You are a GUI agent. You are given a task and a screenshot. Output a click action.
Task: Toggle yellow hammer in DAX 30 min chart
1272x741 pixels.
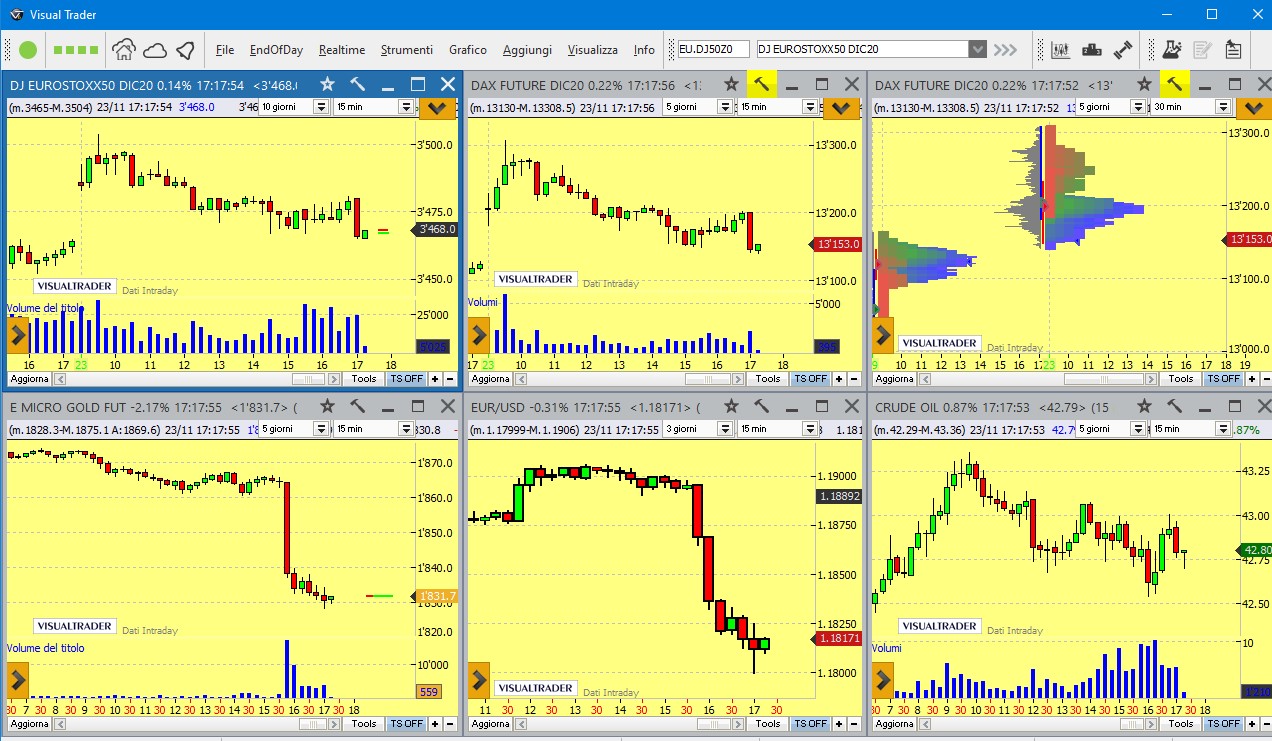click(1175, 85)
